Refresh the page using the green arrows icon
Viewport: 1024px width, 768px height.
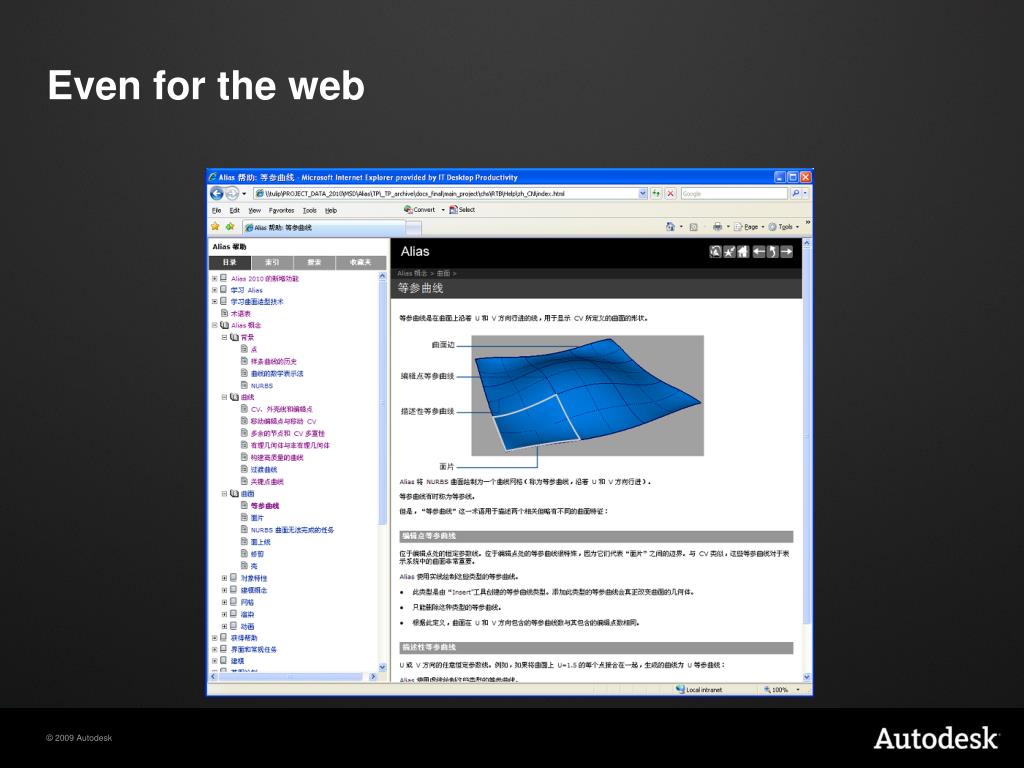tap(656, 193)
